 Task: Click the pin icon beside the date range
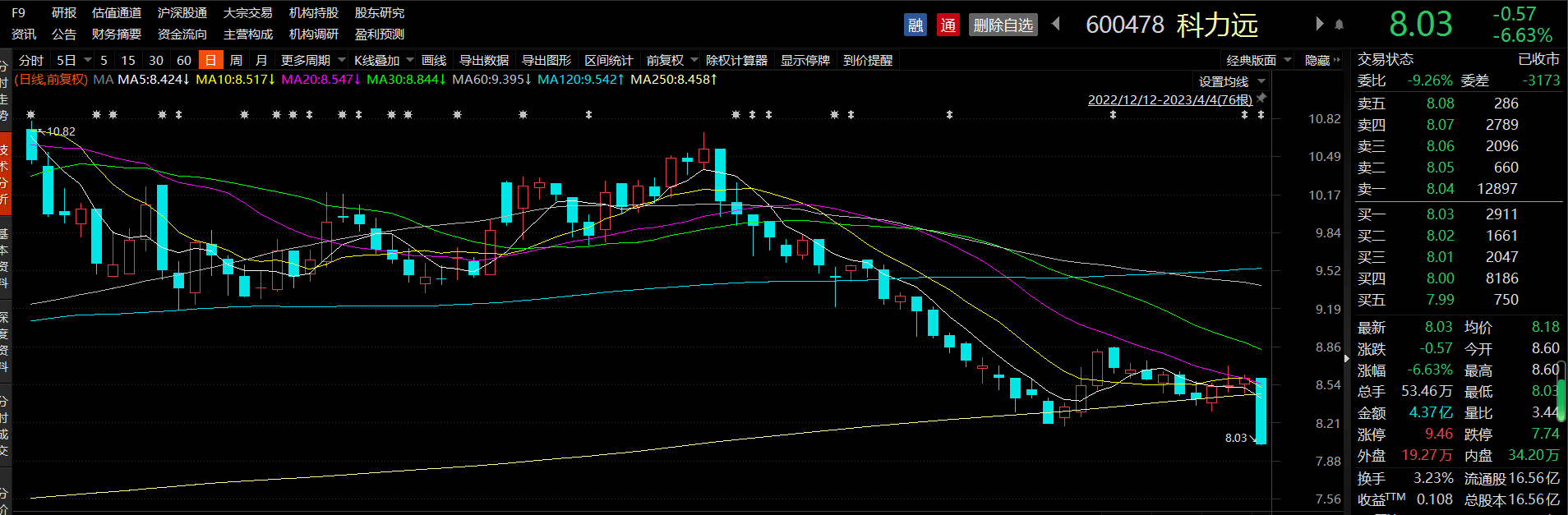(x=1261, y=99)
